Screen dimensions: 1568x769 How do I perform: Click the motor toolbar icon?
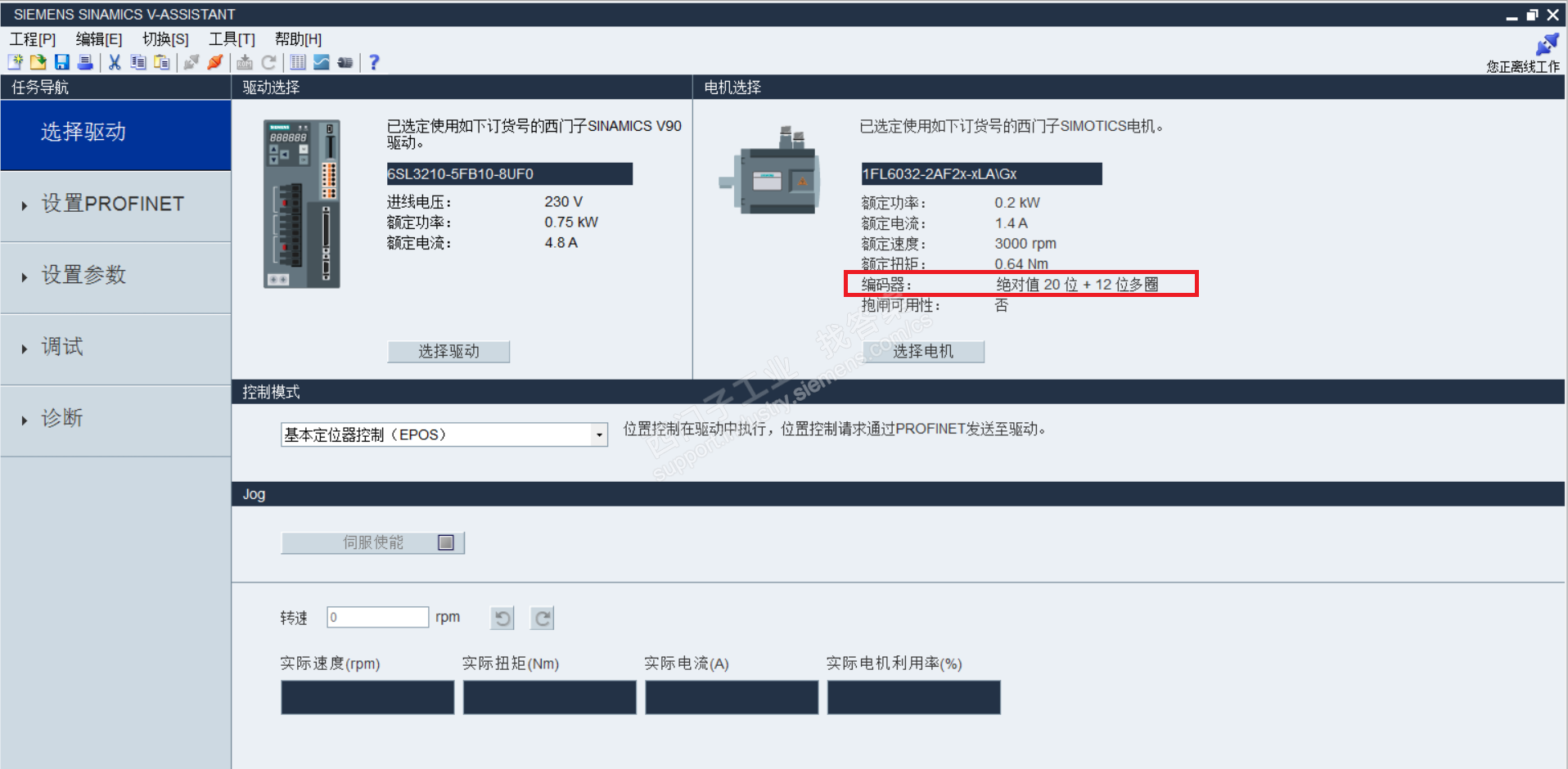click(x=345, y=62)
